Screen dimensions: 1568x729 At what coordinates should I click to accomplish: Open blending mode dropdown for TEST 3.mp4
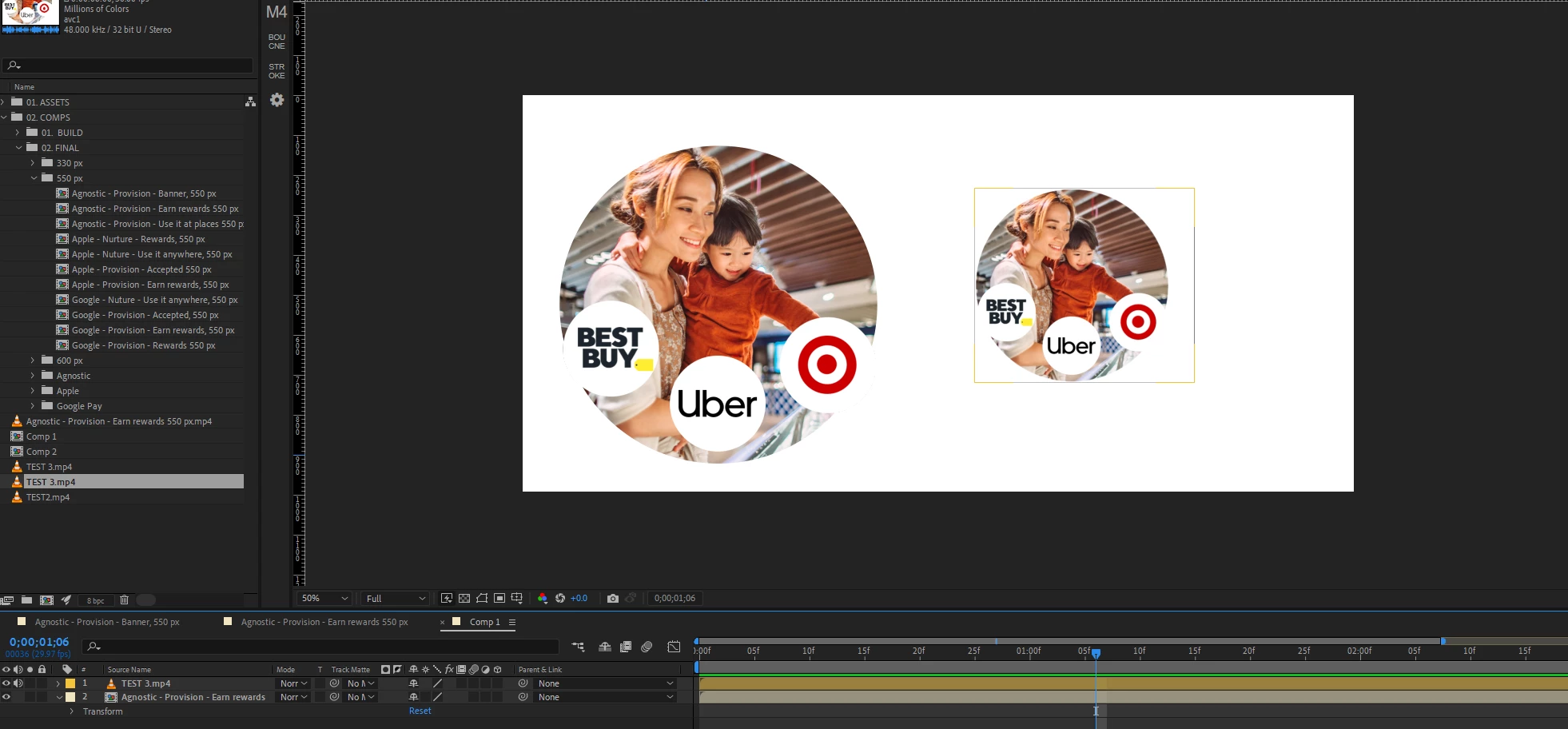coord(293,684)
